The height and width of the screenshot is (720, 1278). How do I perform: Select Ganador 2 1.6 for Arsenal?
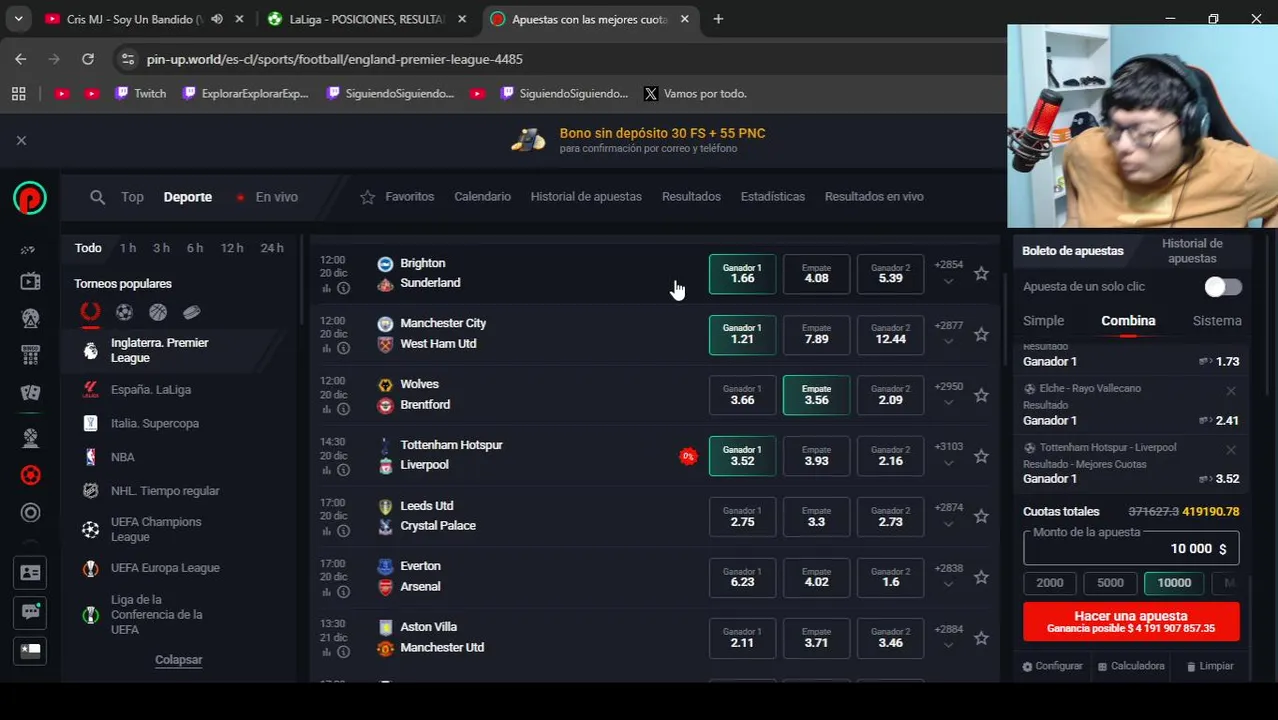click(x=890, y=577)
